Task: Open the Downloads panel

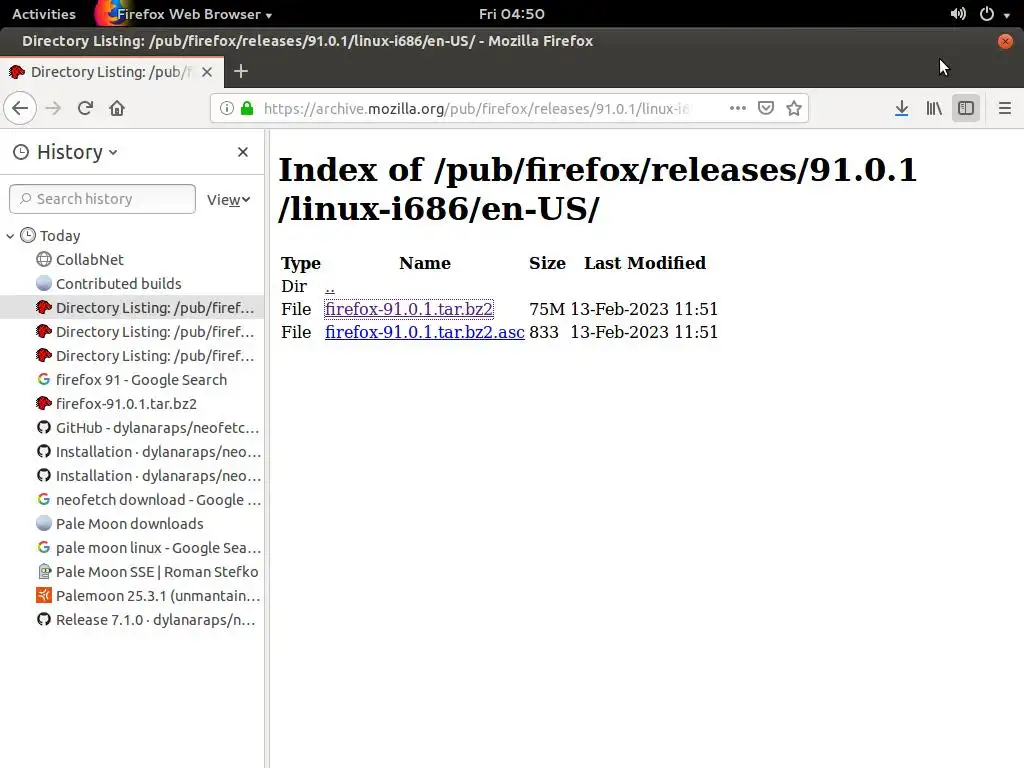Action: tap(901, 108)
